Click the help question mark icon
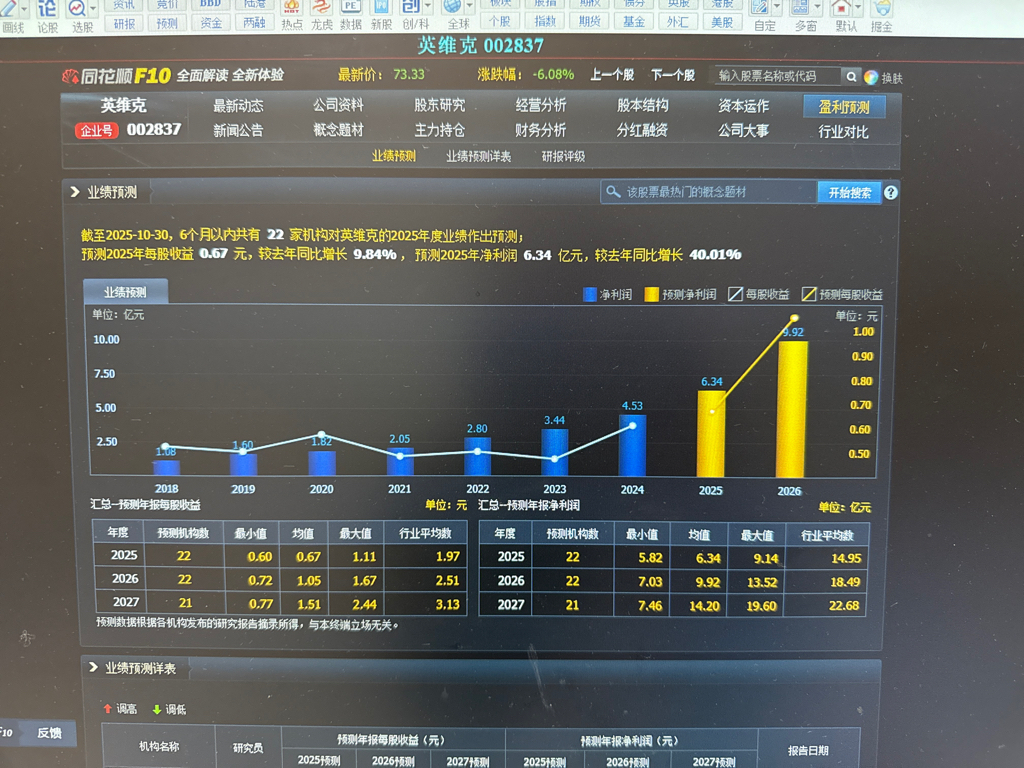The height and width of the screenshot is (768, 1024). pos(891,193)
